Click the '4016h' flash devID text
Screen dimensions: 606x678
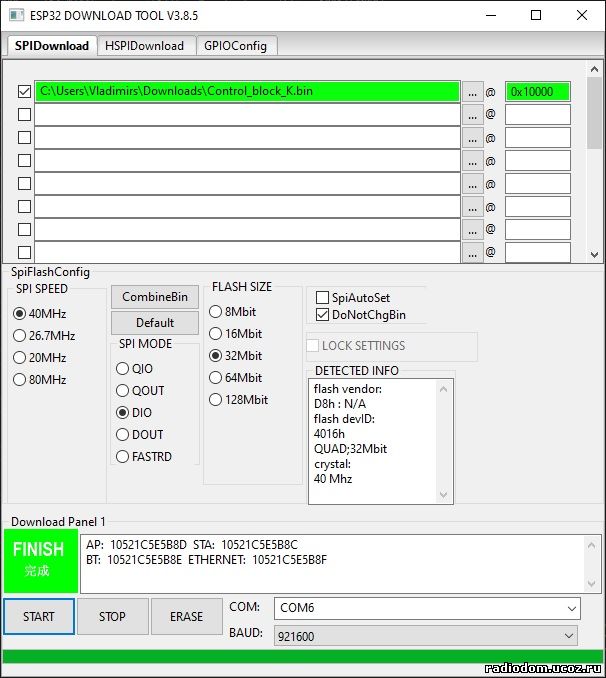coord(329,434)
